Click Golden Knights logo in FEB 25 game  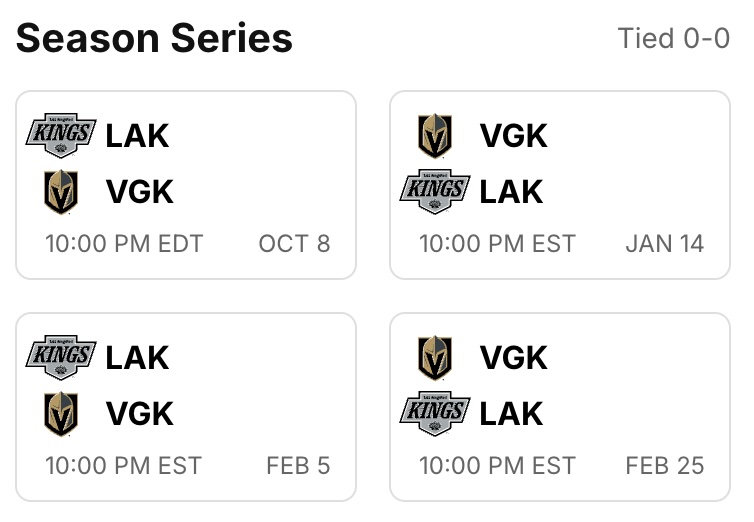pyautogui.click(x=435, y=358)
